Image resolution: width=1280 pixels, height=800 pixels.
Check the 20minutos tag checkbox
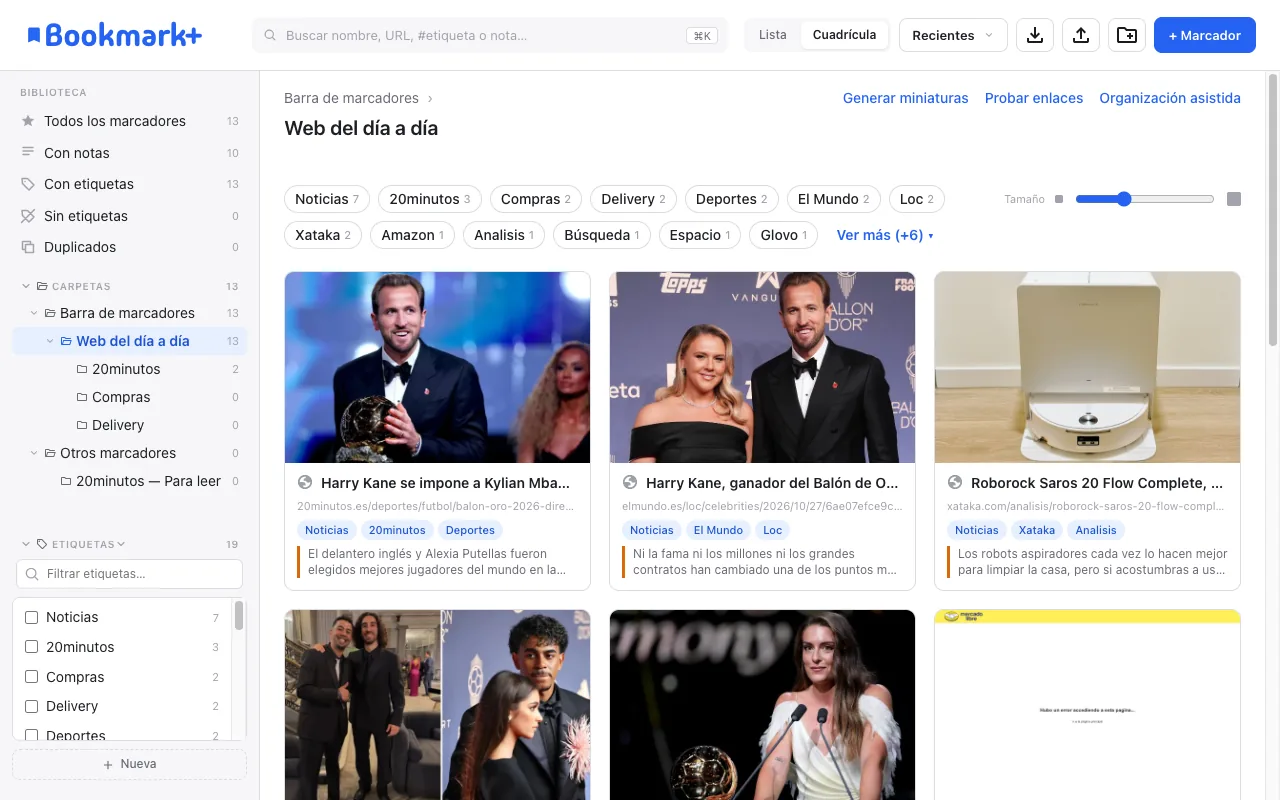pos(31,647)
